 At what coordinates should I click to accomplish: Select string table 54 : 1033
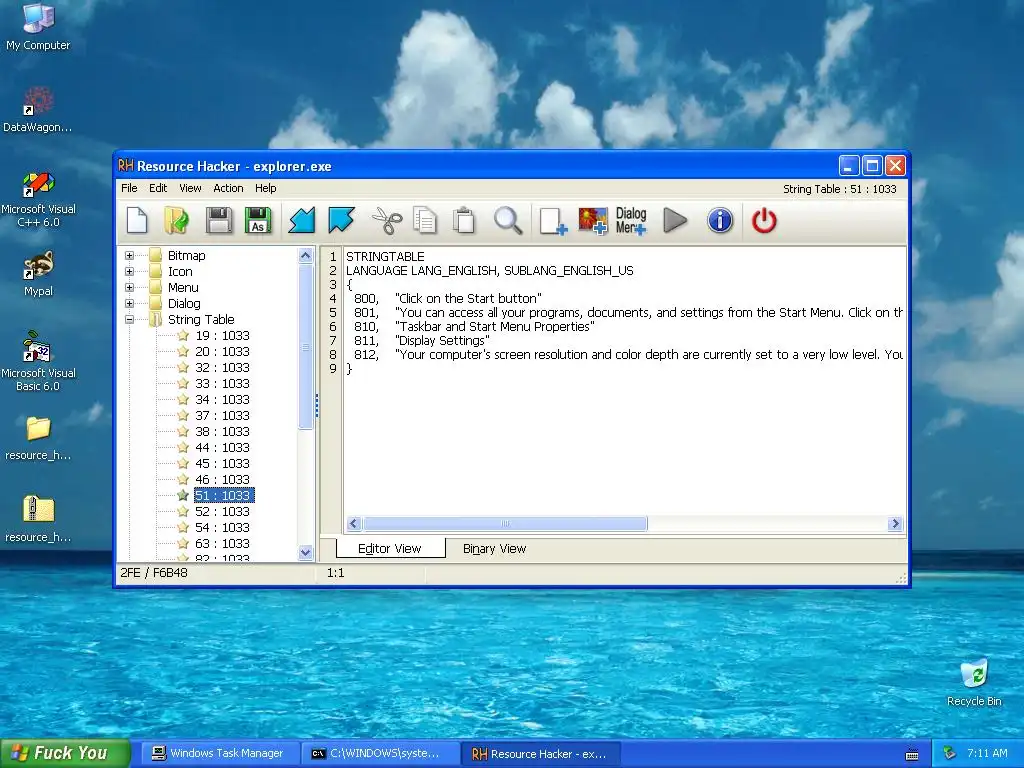(x=222, y=528)
